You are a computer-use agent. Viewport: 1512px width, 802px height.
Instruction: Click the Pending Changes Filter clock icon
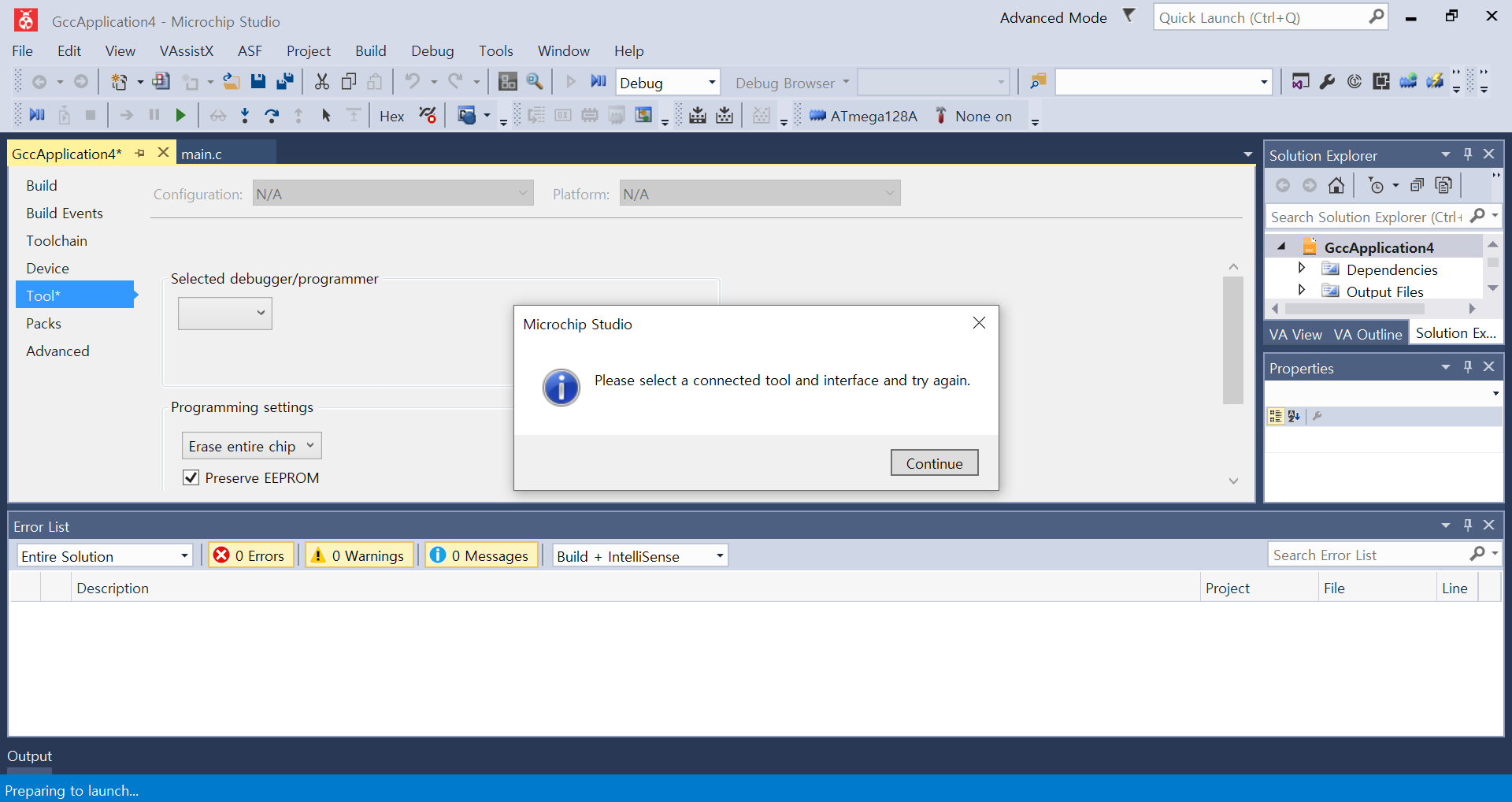[x=1376, y=185]
